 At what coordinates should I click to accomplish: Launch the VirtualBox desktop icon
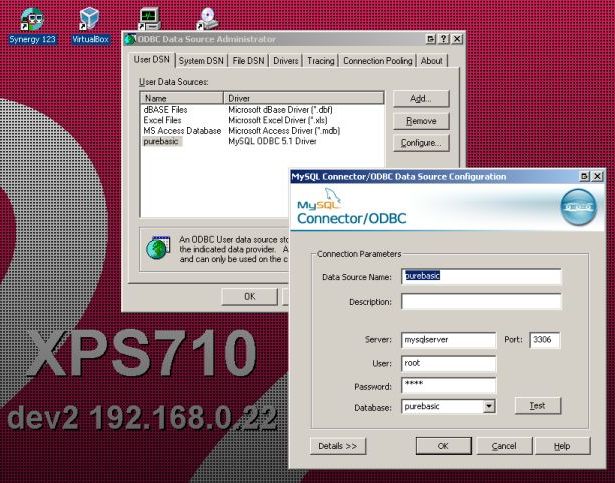coord(90,26)
